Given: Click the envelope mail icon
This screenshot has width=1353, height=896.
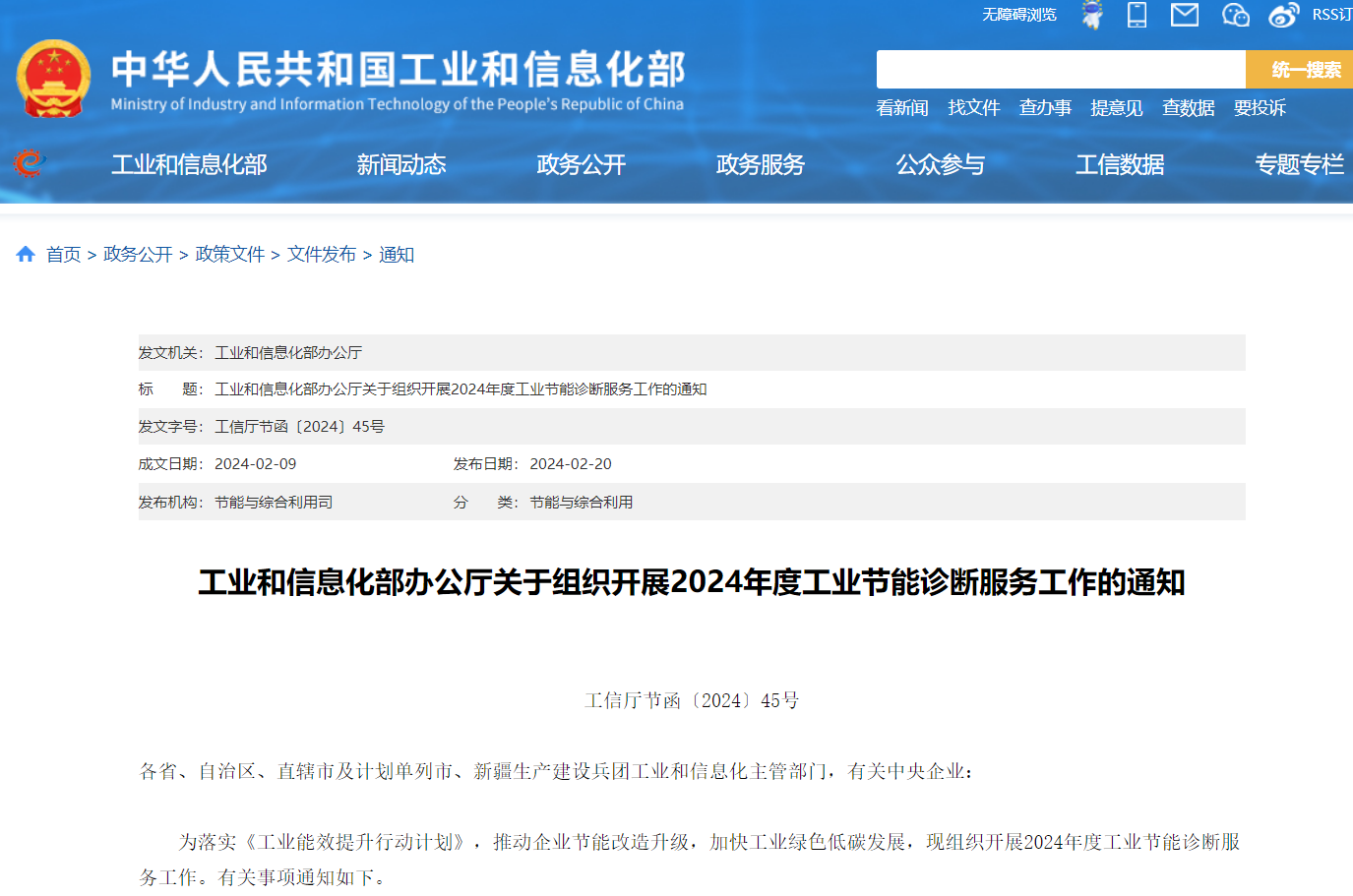Looking at the screenshot, I should [1184, 15].
